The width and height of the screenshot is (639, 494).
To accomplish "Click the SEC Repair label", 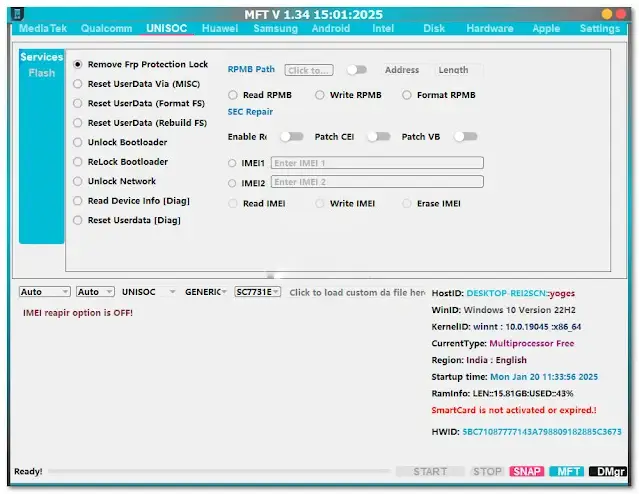I will [250, 112].
